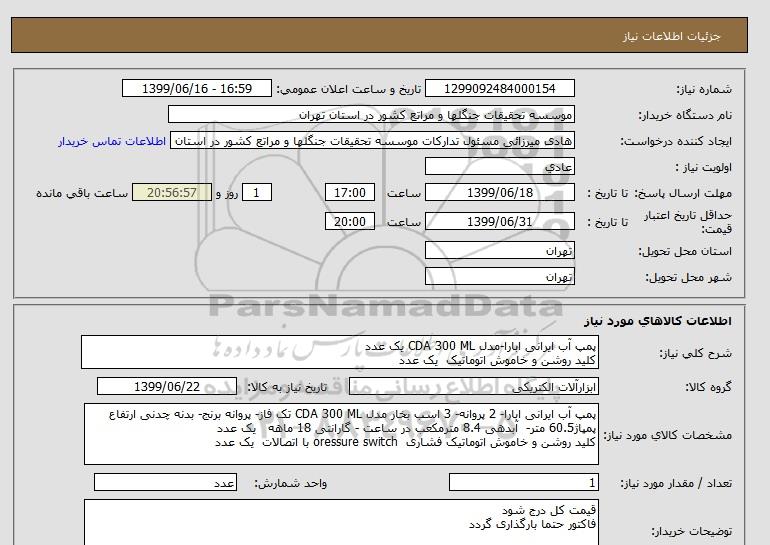Click the label 'مشخصات کالای مورد نیاز:'
Image resolution: width=770 pixels, height=545 pixels.
click(x=667, y=435)
